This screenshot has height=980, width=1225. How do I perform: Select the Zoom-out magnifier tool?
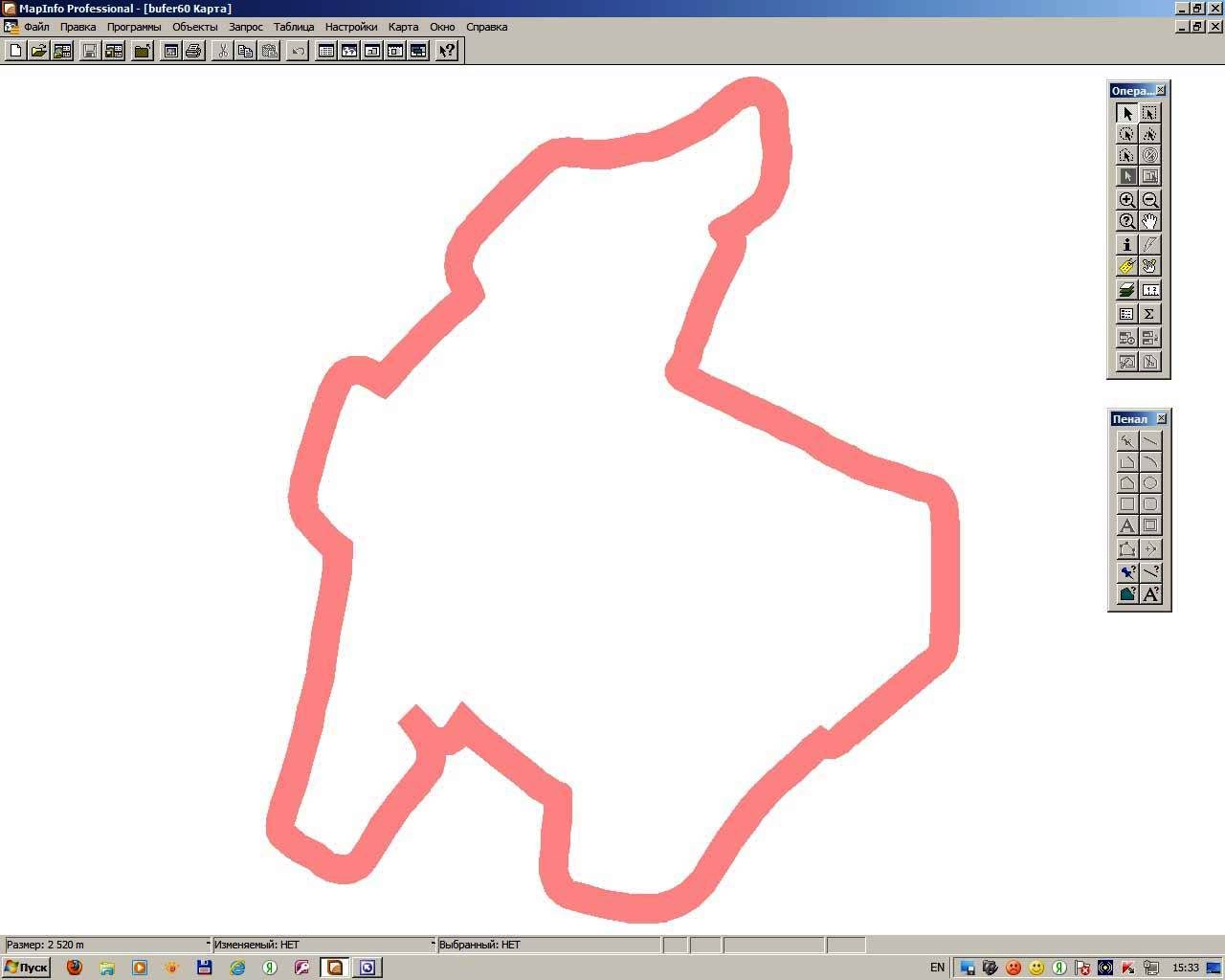(x=1150, y=200)
